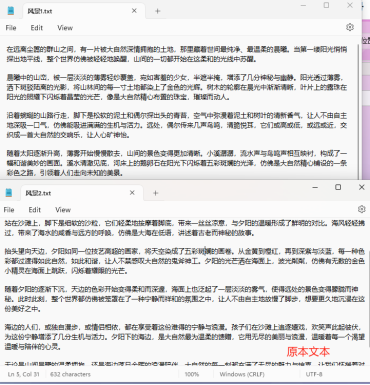Open settings gear in 风景2.txt window

[361, 209]
